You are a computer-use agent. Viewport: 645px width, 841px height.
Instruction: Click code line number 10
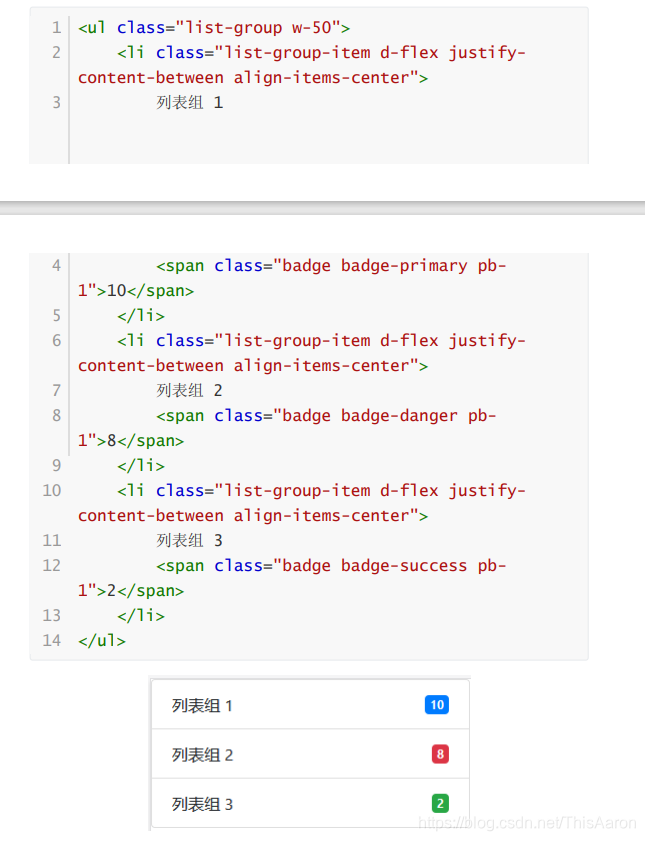click(52, 490)
